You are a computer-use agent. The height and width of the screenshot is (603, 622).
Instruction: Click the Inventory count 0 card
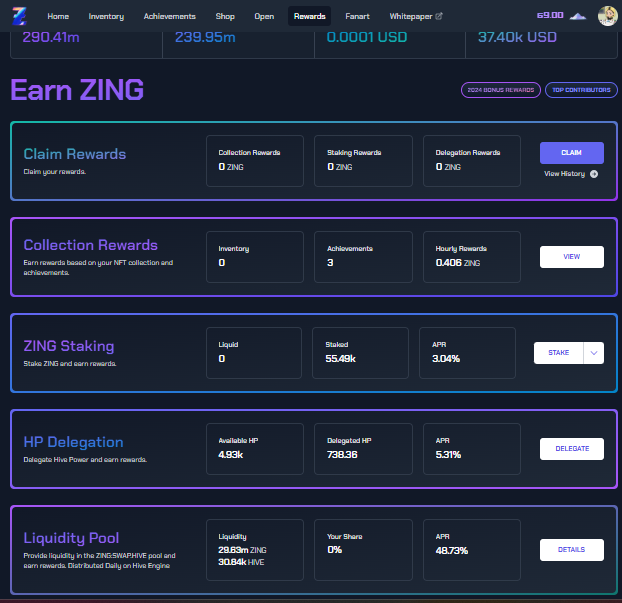255,257
